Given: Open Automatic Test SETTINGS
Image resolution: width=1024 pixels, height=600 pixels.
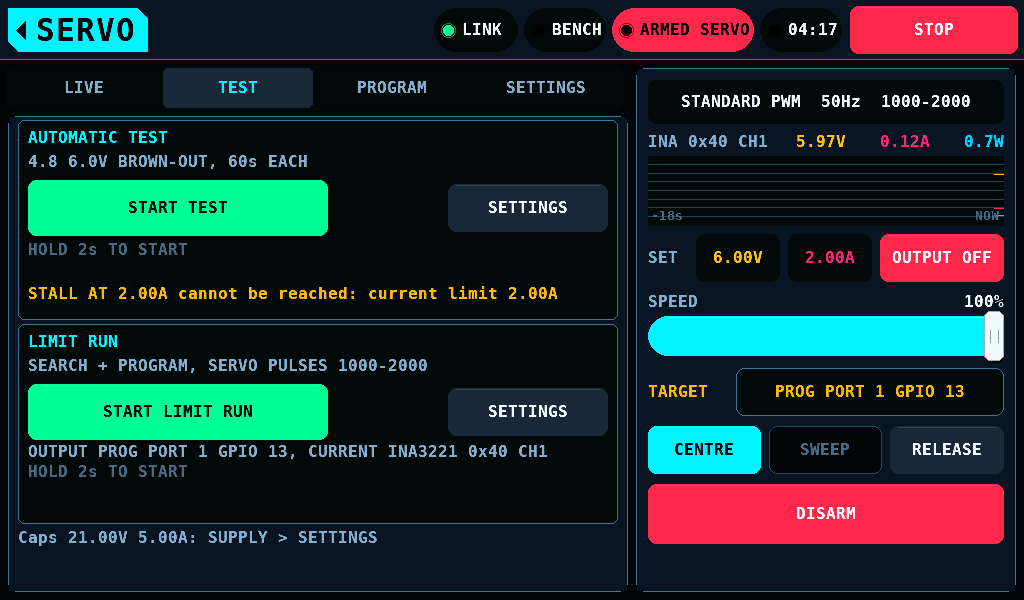Looking at the screenshot, I should (528, 208).
